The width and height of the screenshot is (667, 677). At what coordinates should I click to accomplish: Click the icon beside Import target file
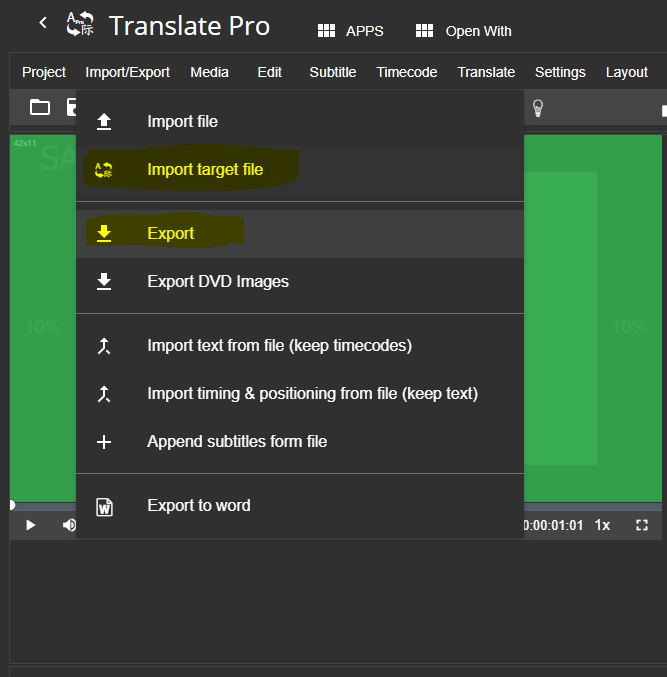click(104, 170)
